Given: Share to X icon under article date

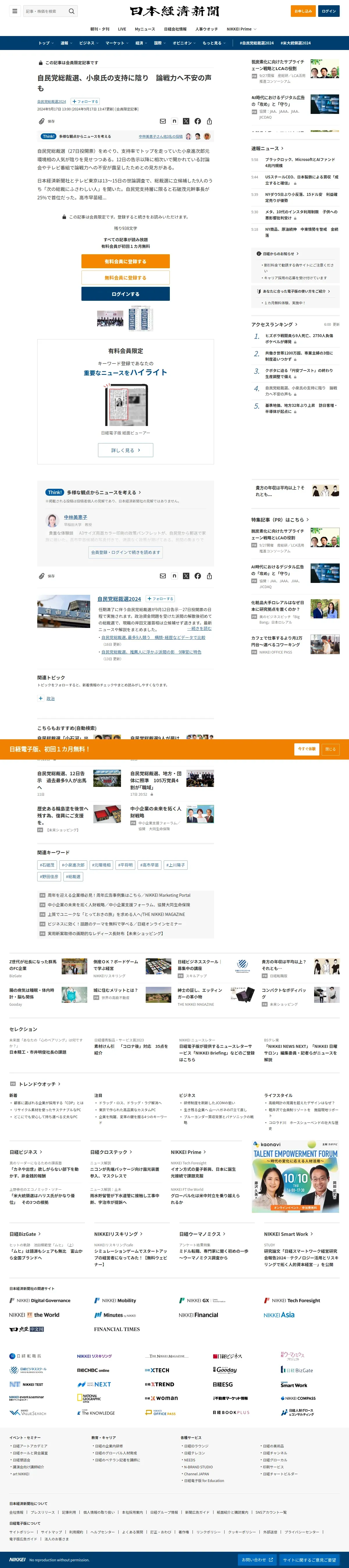Looking at the screenshot, I should coord(186,121).
